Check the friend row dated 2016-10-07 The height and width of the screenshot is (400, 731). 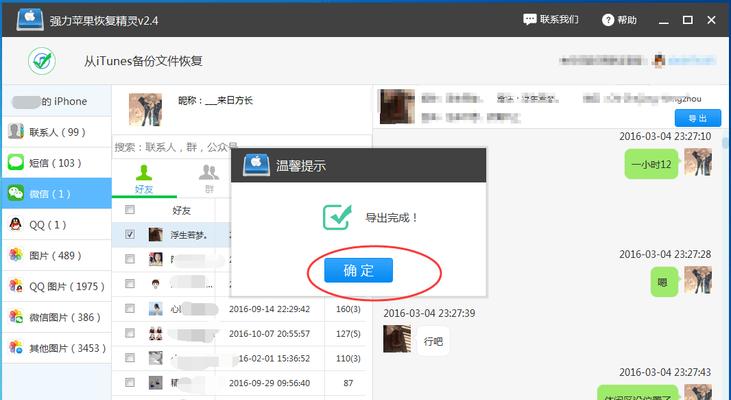(129, 334)
